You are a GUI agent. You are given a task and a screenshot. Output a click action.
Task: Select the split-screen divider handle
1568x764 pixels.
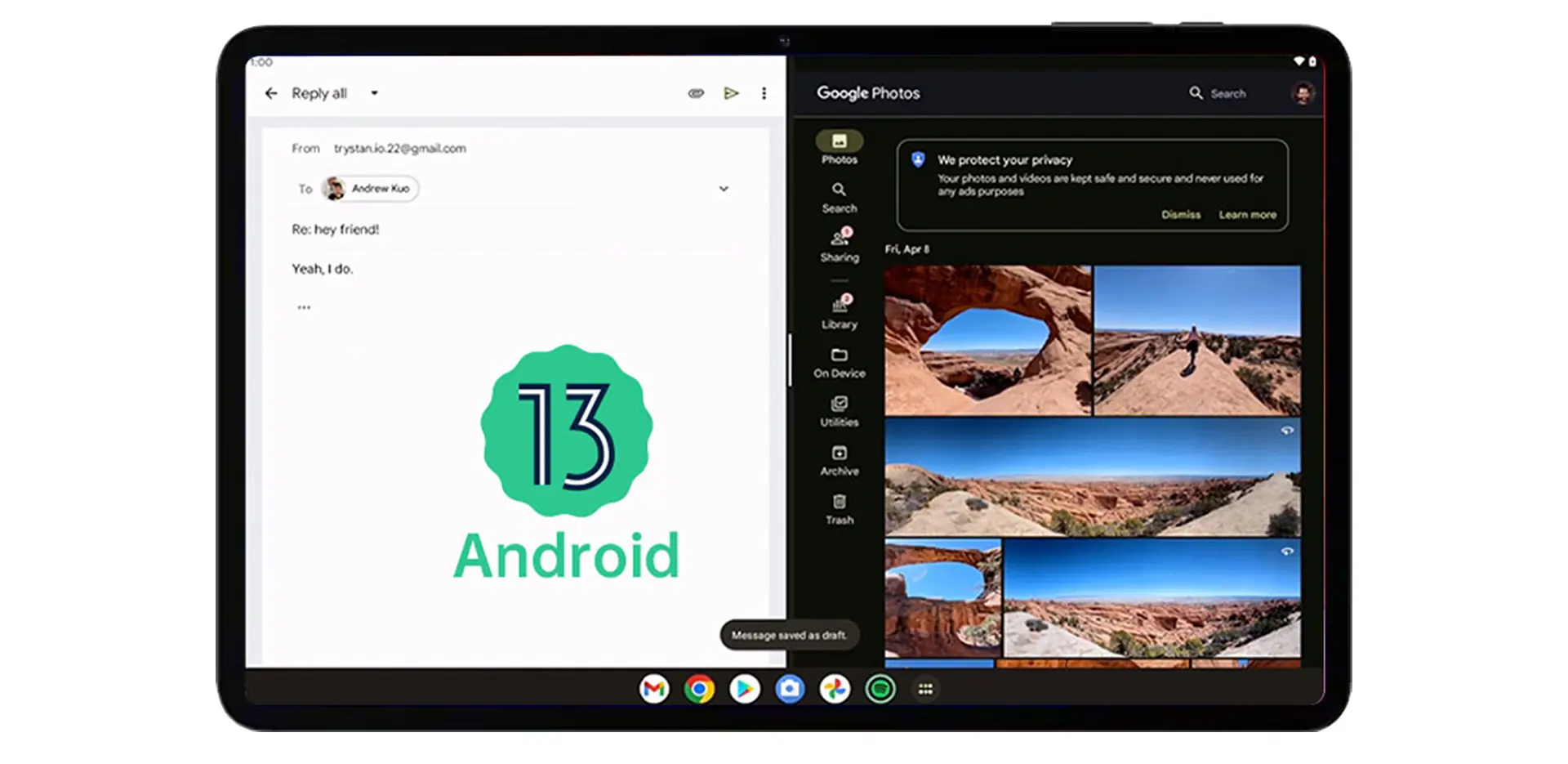tap(790, 360)
